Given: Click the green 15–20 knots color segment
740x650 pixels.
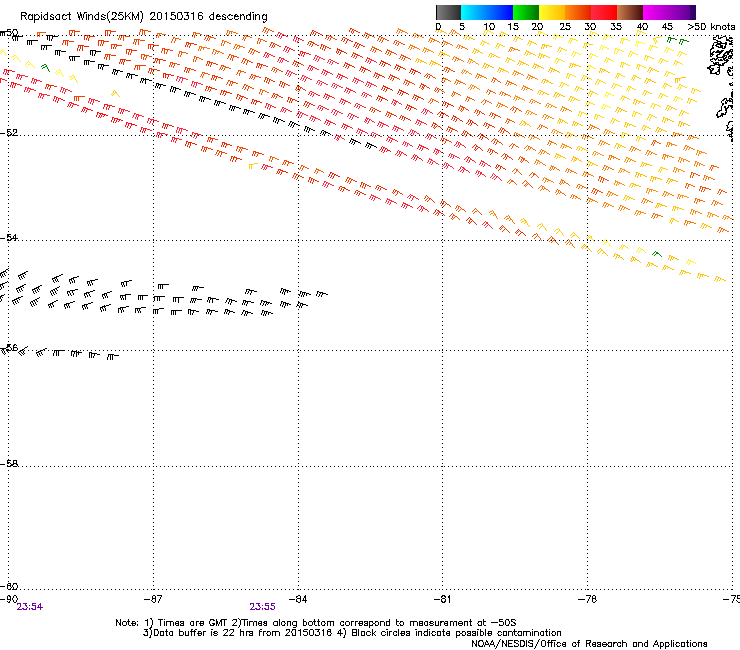Looking at the screenshot, I should point(526,12).
